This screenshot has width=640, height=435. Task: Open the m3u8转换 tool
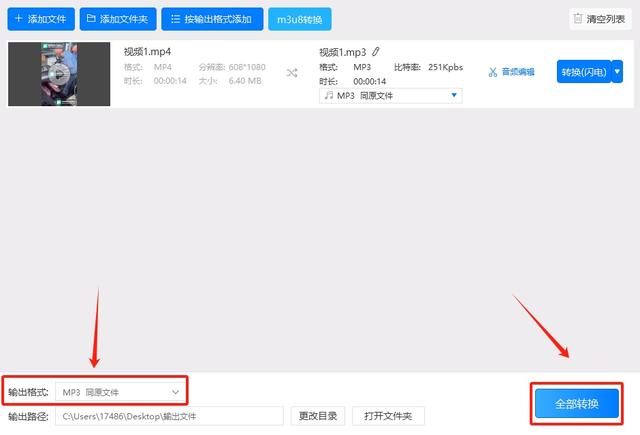(300, 19)
